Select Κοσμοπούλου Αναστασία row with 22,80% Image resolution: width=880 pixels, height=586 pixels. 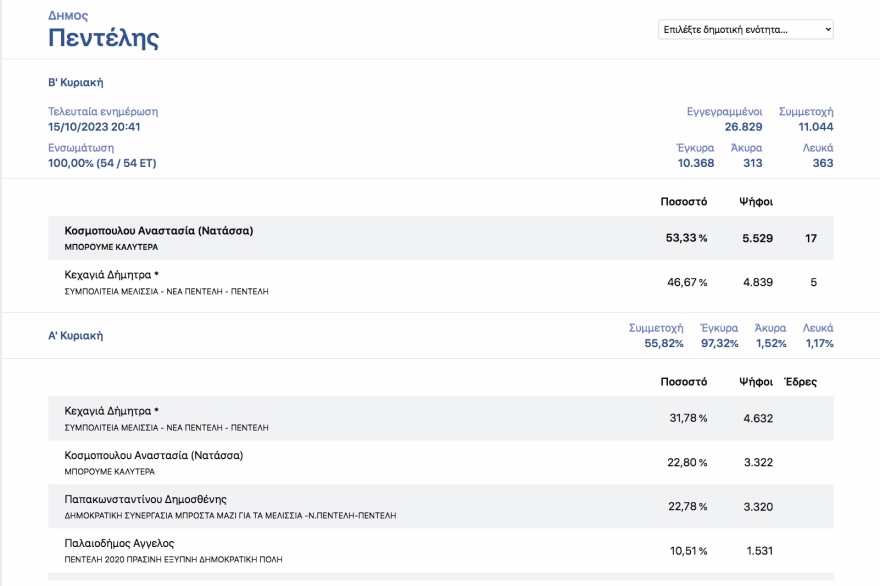click(440, 462)
